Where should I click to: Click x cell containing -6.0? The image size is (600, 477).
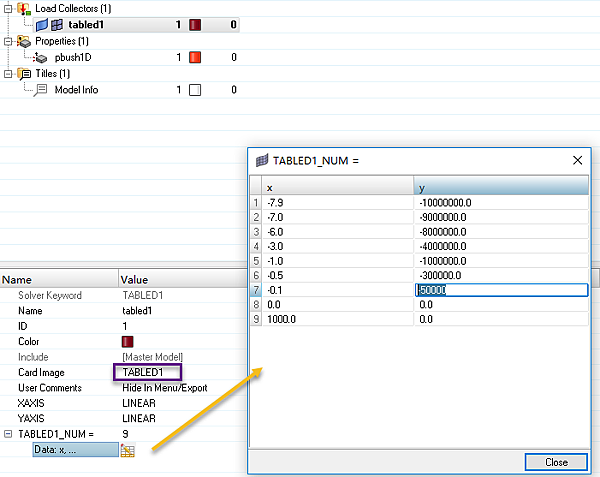point(338,232)
